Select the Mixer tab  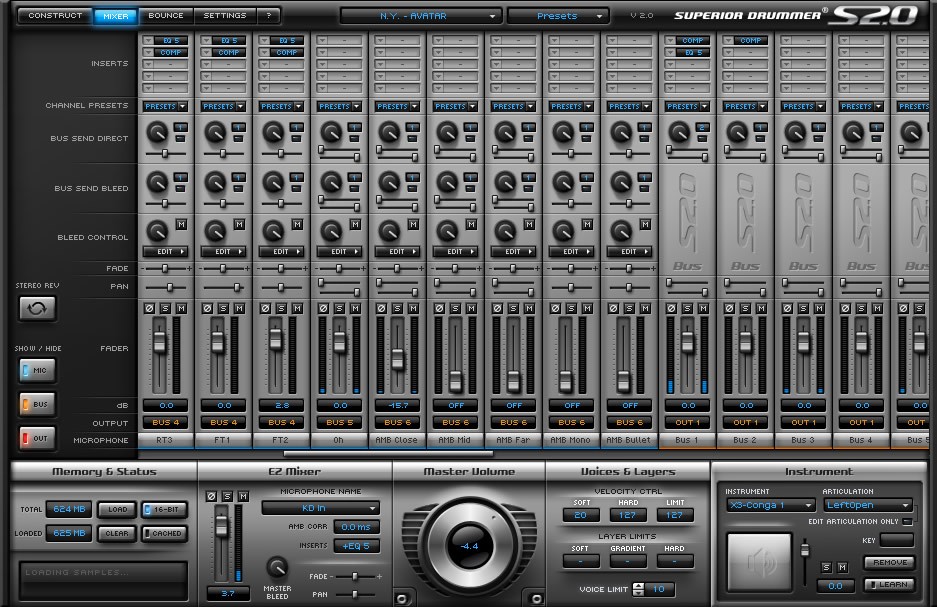[x=116, y=16]
